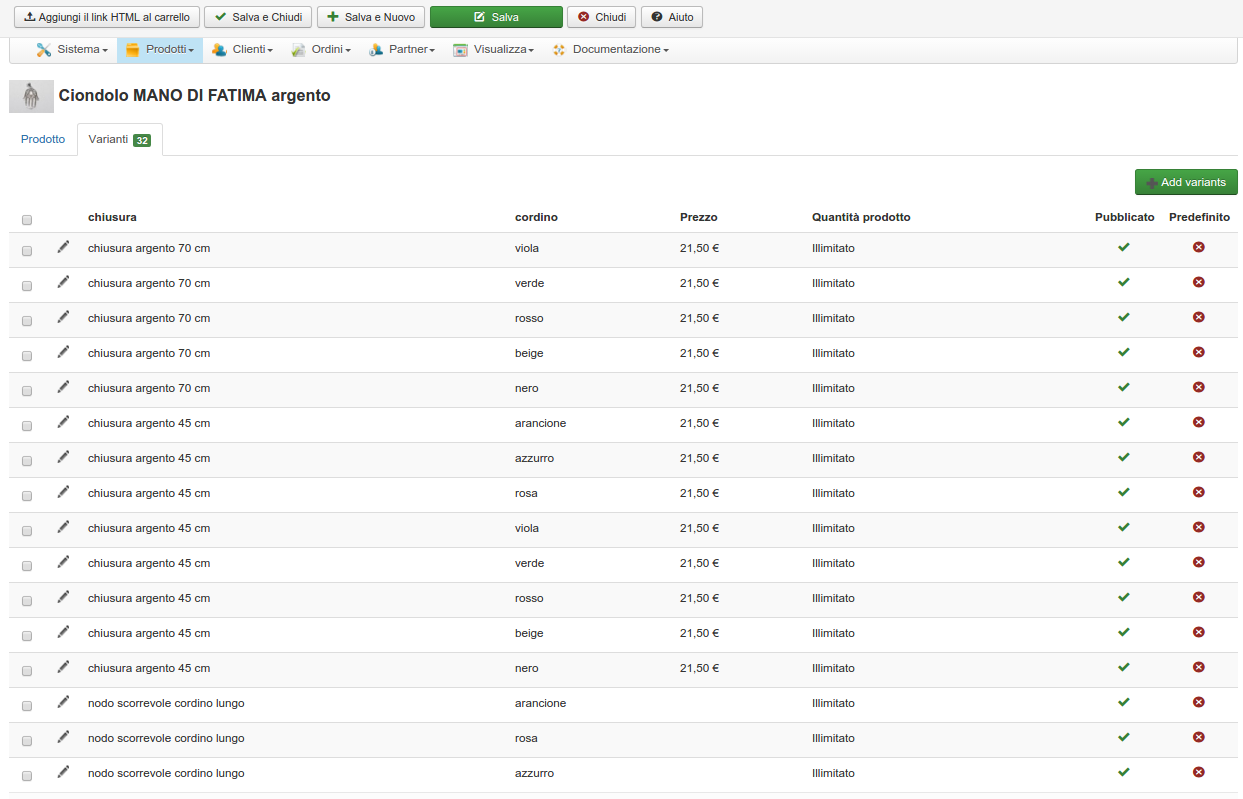Open the Prodotti dropdown menu
Image resolution: width=1243 pixels, height=799 pixels.
click(x=160, y=50)
